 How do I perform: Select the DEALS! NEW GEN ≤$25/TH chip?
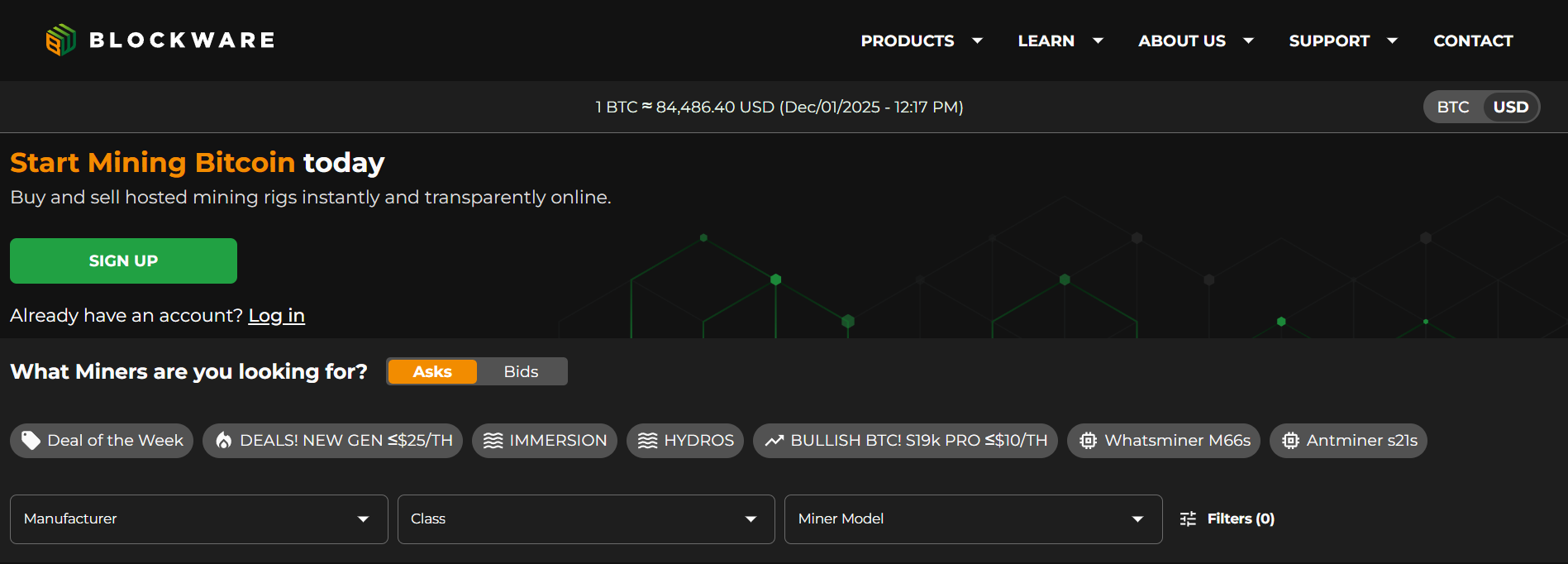point(332,441)
